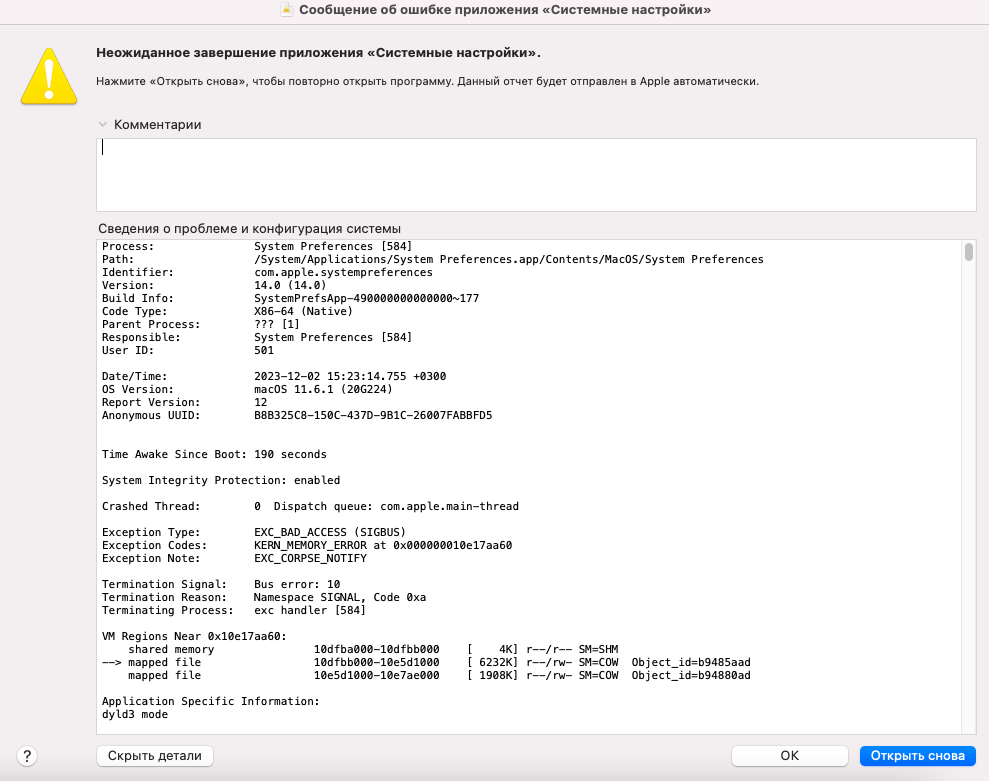The image size is (989, 781).
Task: Click the yellow warning triangle icon
Action: pos(49,76)
